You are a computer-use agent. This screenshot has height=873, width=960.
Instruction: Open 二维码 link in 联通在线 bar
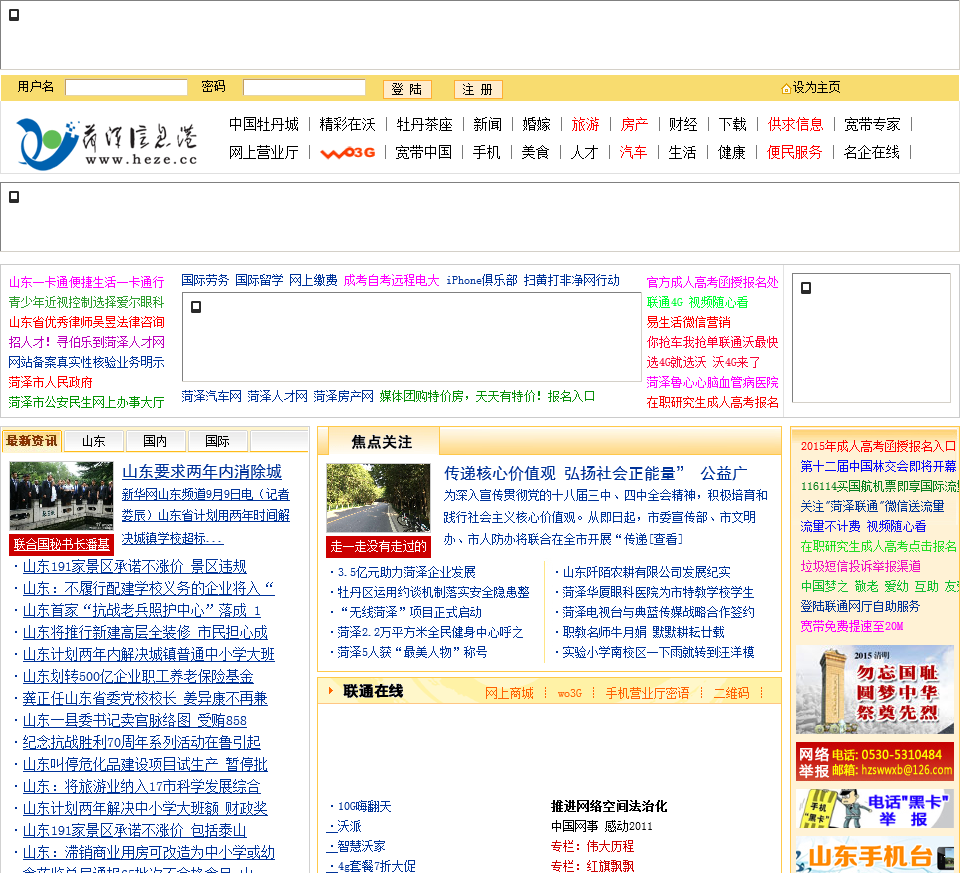click(731, 693)
